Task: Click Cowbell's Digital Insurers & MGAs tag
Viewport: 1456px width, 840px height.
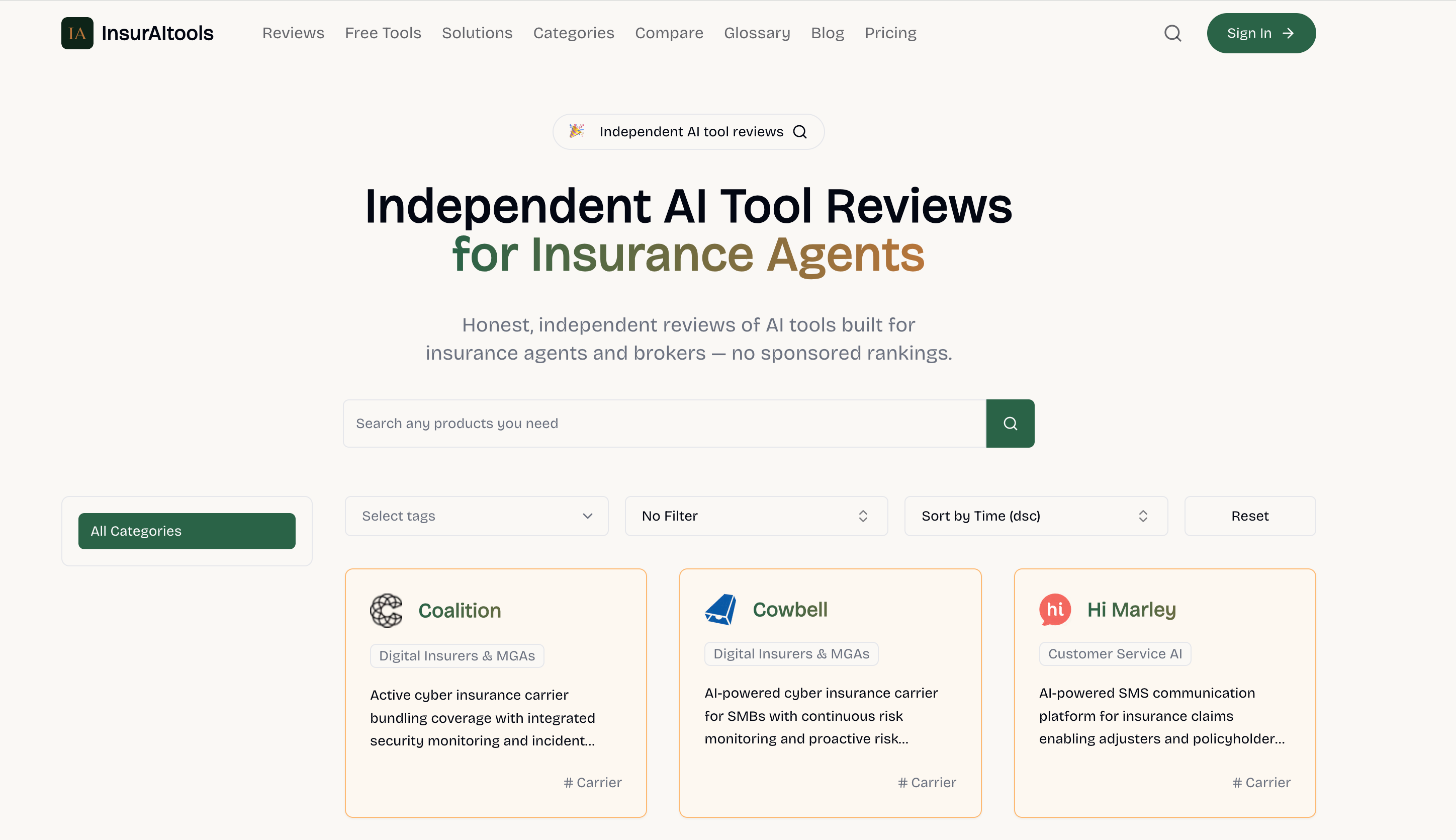Action: (x=791, y=654)
